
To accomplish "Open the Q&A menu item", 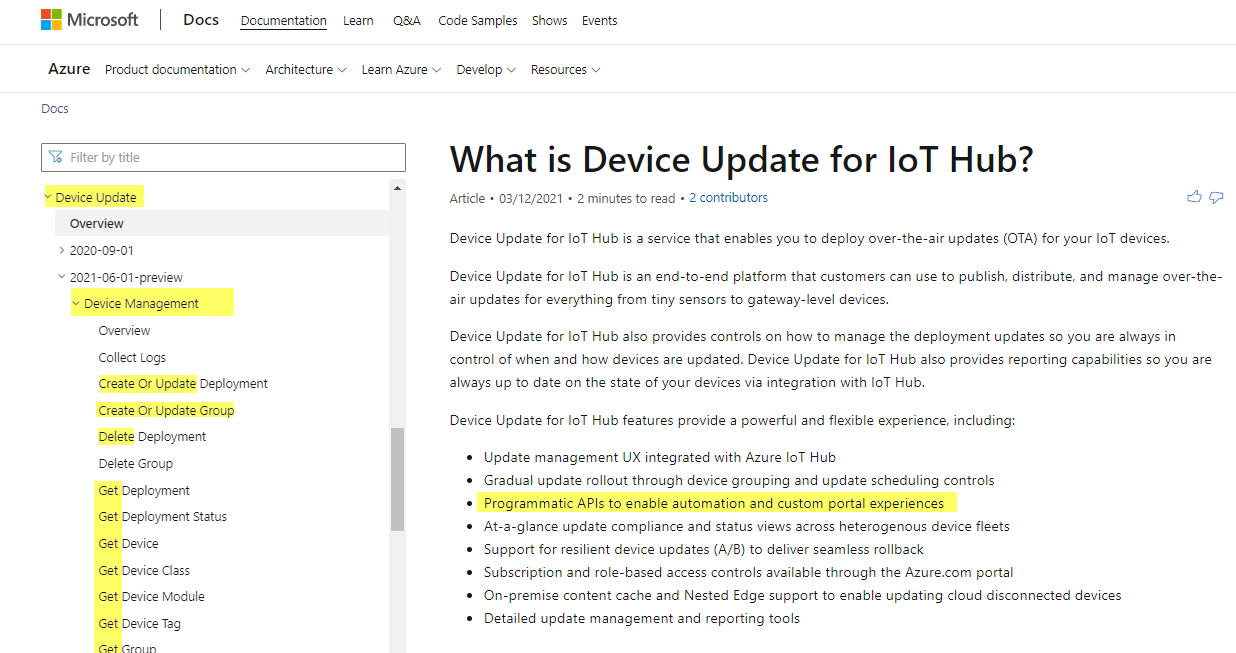I will [x=406, y=20].
